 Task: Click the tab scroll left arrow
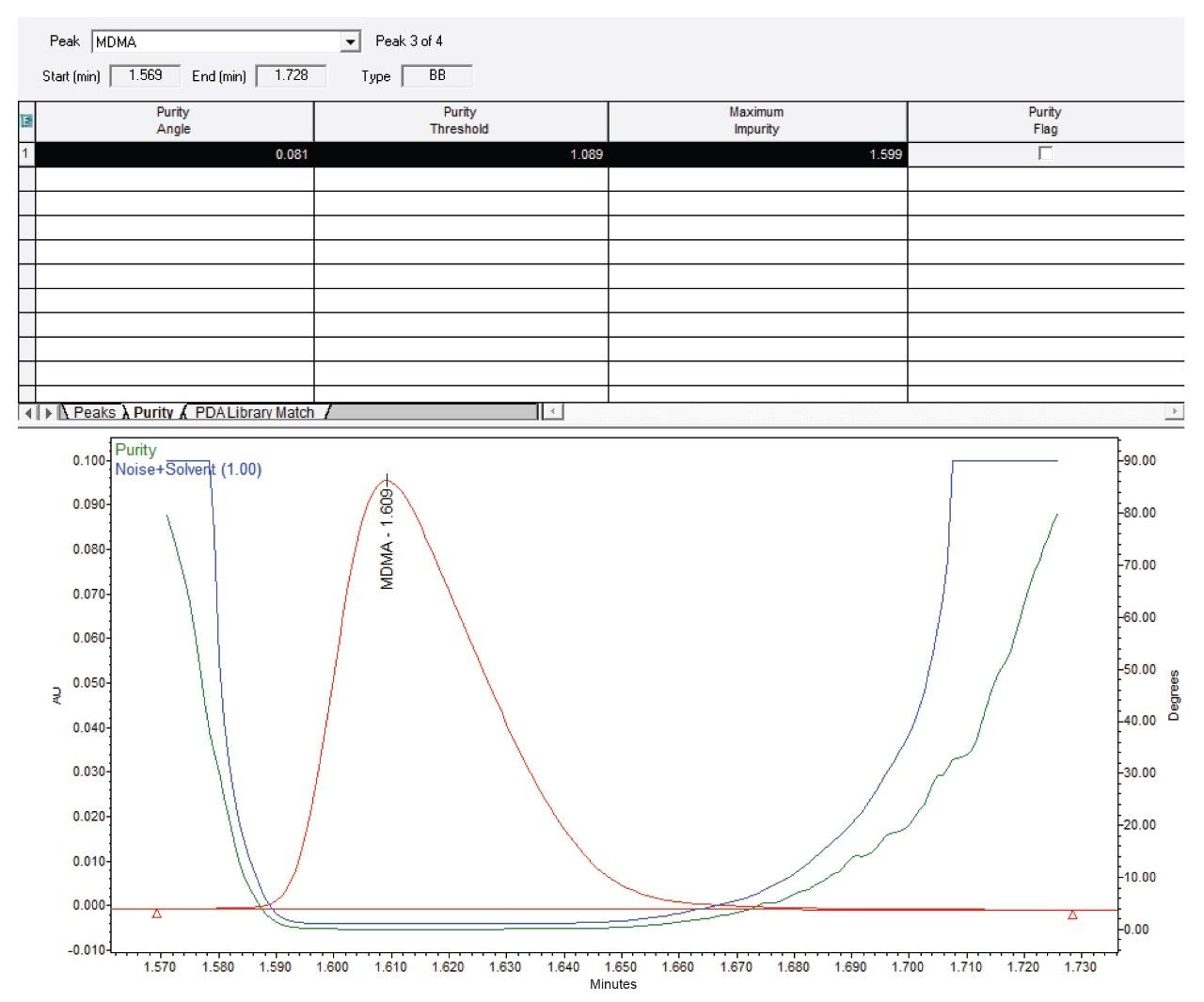coord(29,412)
